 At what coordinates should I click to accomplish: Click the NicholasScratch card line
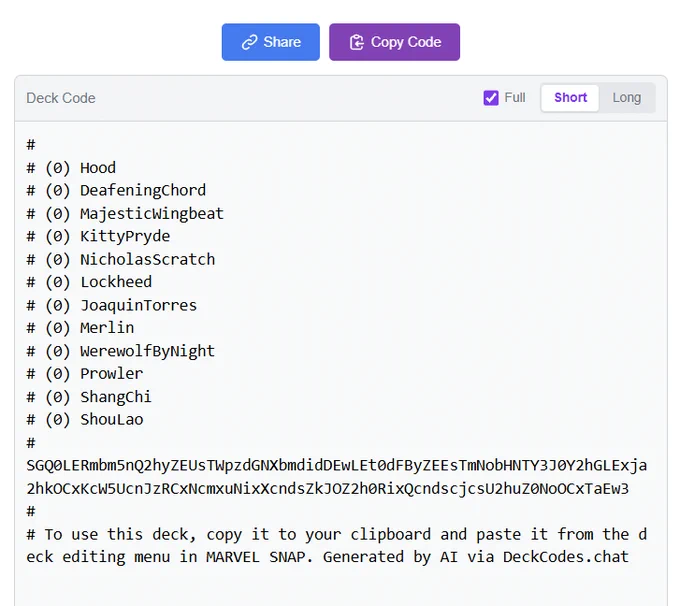pyautogui.click(x=121, y=259)
